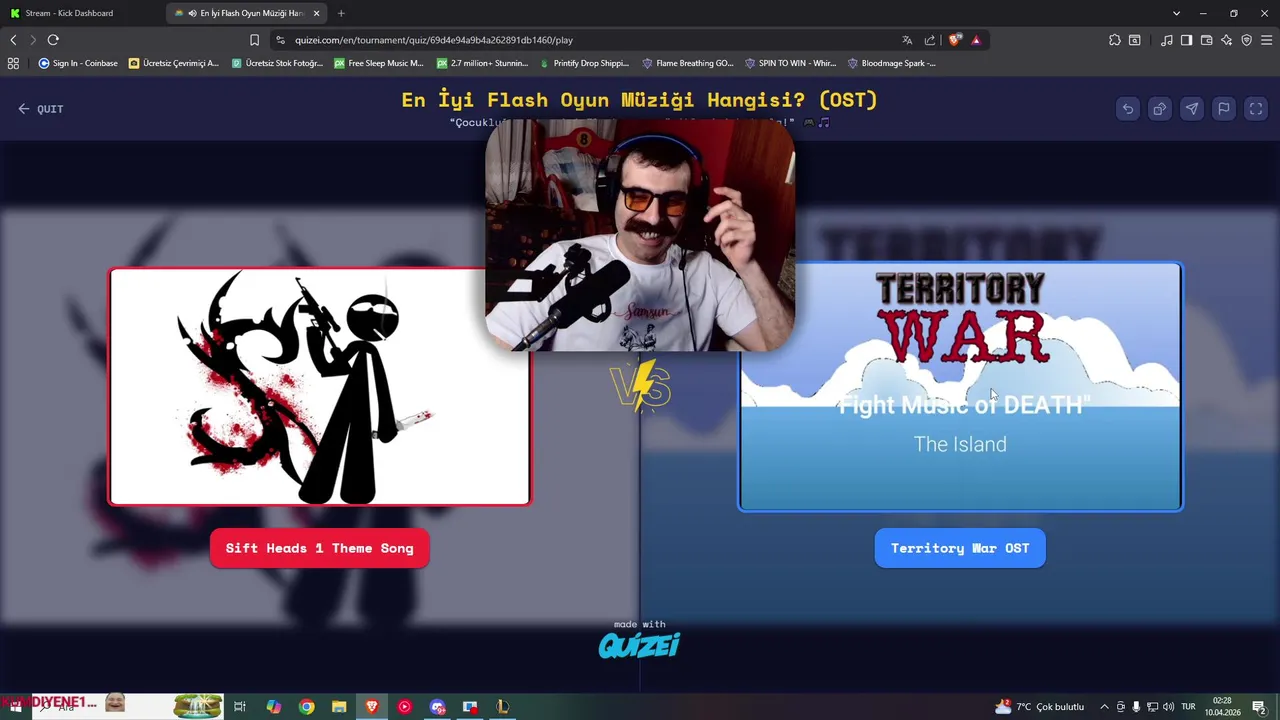Image resolution: width=1280 pixels, height=720 pixels.
Task: Open the clock showing 02:28
Action: point(1222,707)
